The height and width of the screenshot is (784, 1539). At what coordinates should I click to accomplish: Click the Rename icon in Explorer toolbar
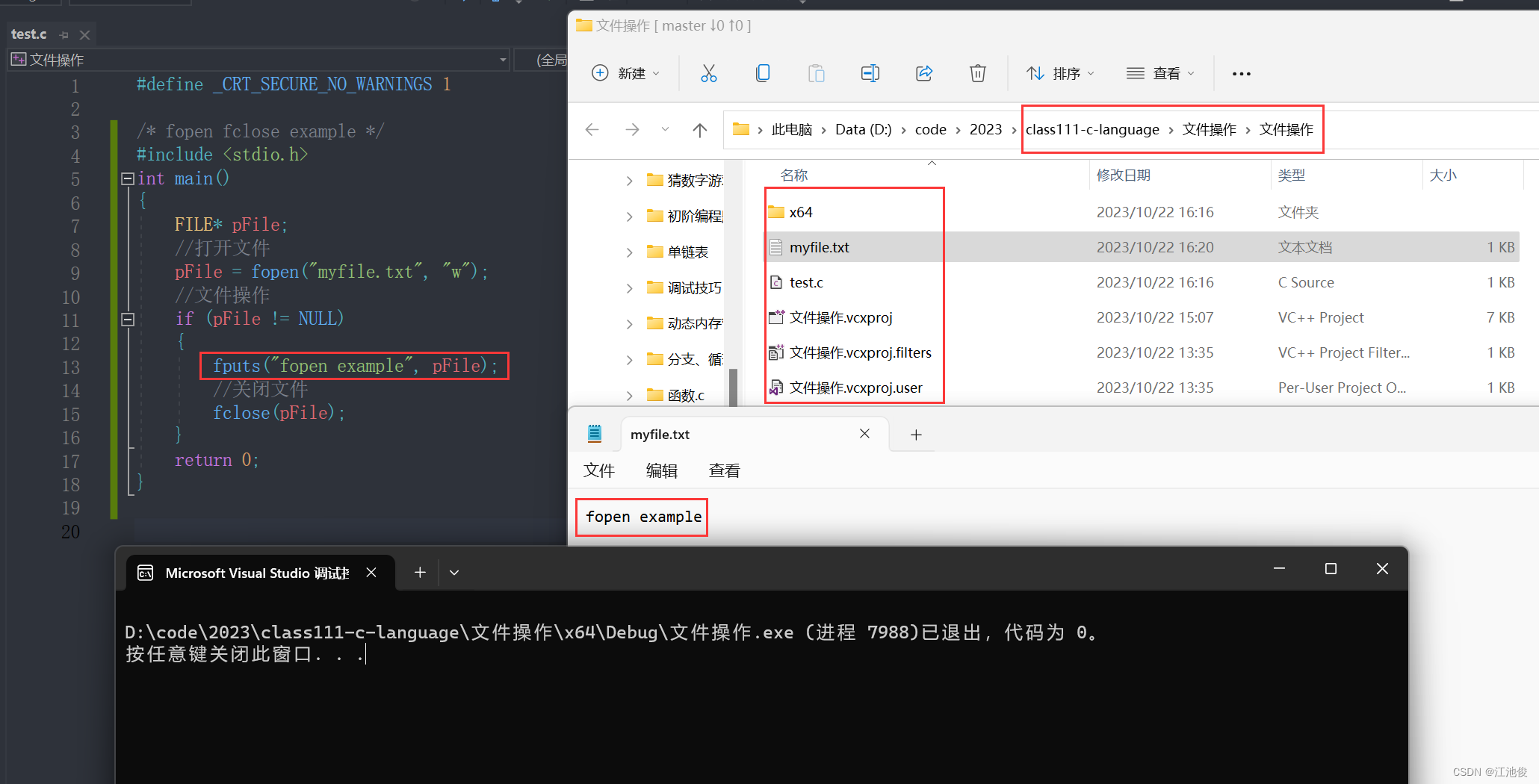[870, 73]
